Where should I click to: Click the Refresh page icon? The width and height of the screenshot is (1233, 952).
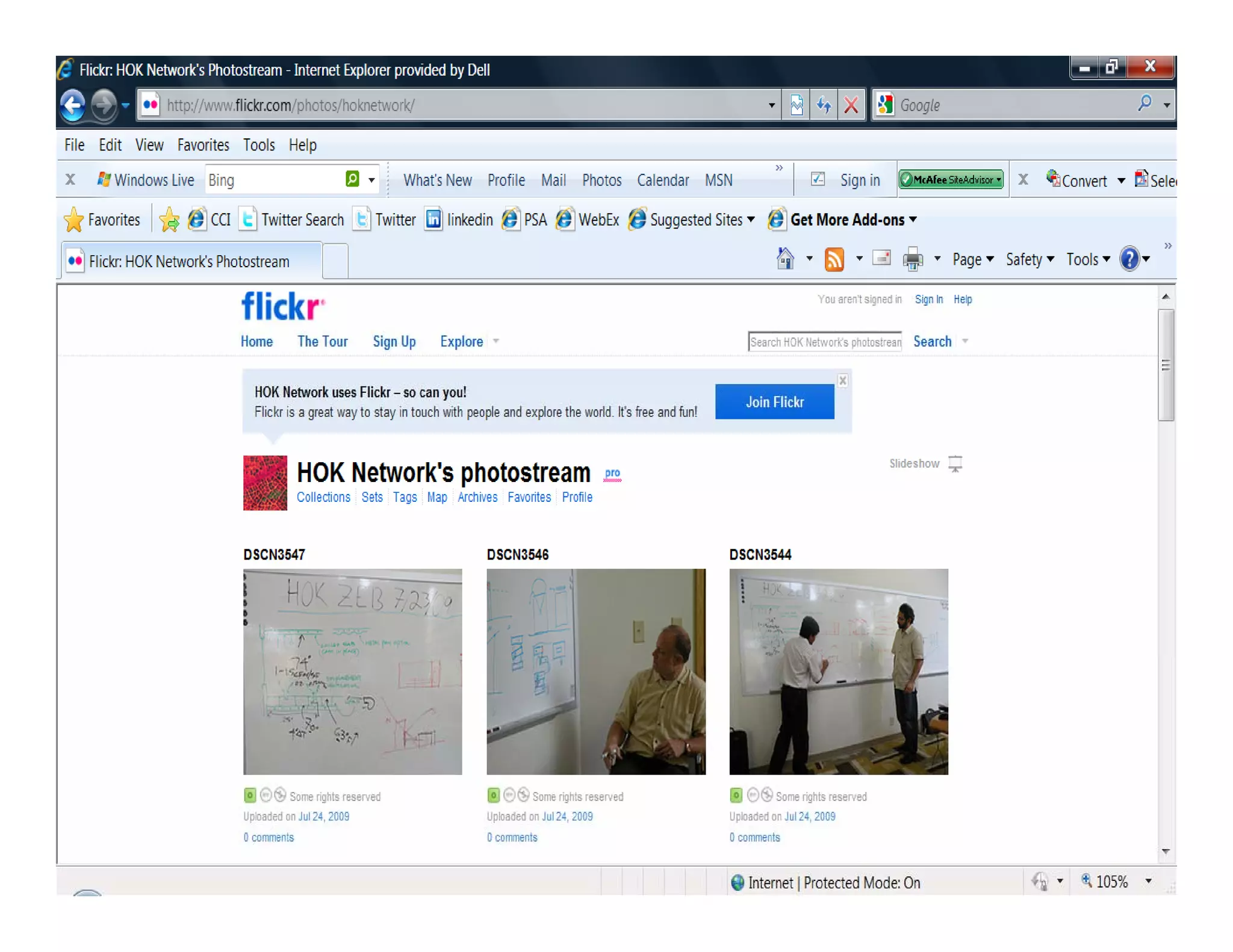(824, 105)
